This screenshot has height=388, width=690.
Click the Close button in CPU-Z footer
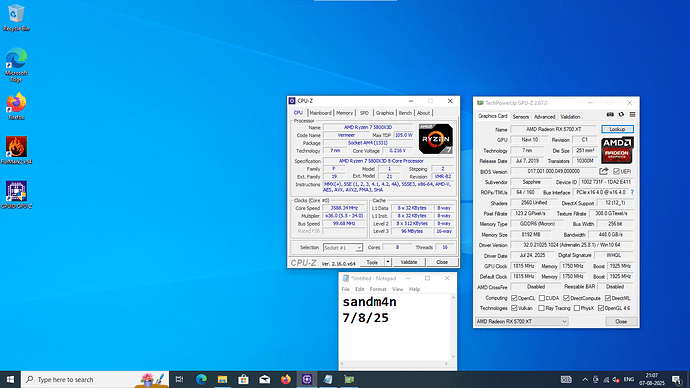coord(442,262)
